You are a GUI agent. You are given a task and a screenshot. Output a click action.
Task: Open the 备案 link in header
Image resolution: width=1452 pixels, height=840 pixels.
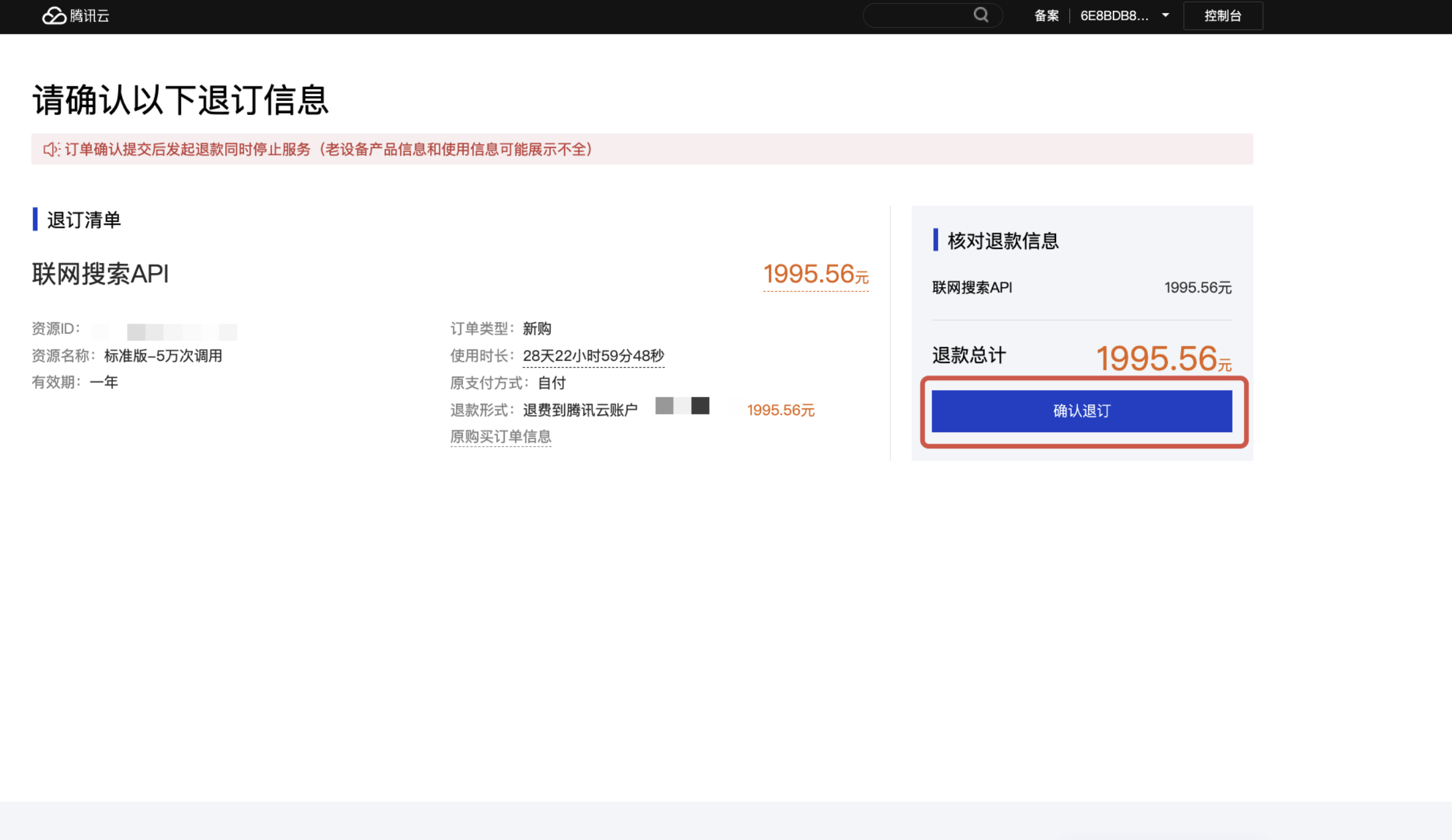click(1046, 16)
